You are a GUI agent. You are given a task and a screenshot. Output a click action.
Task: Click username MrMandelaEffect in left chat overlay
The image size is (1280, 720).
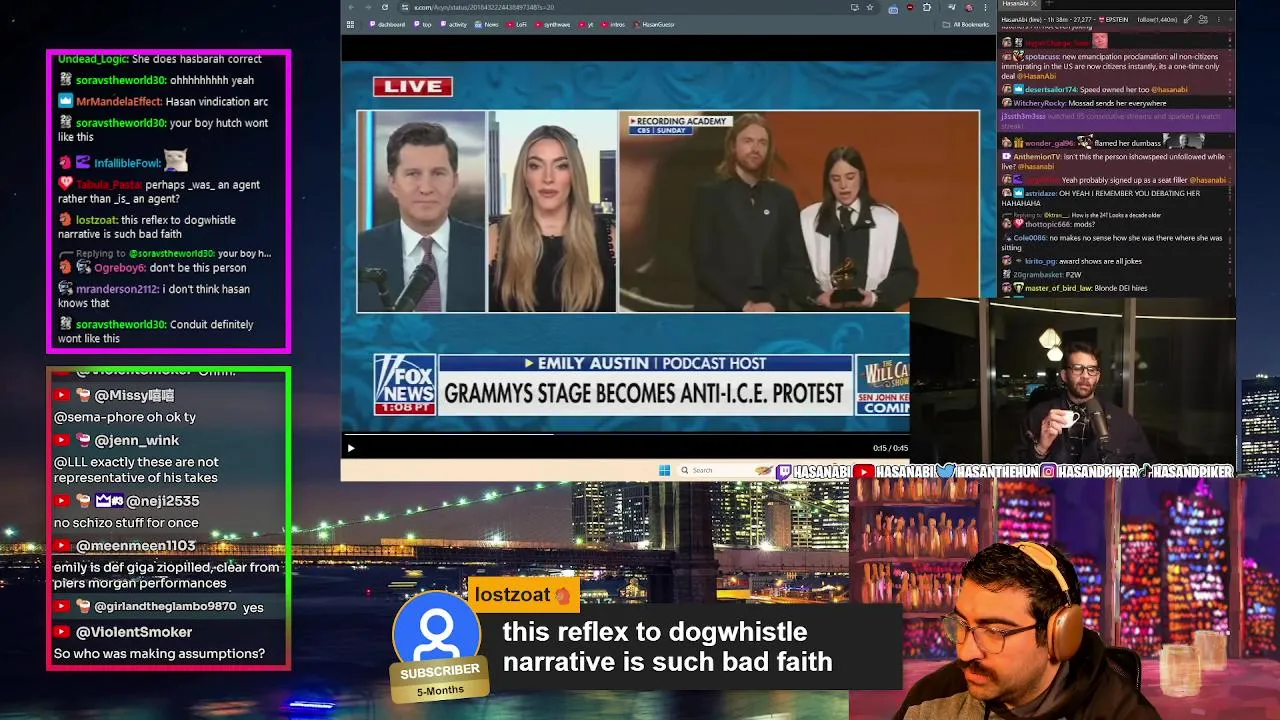119,101
